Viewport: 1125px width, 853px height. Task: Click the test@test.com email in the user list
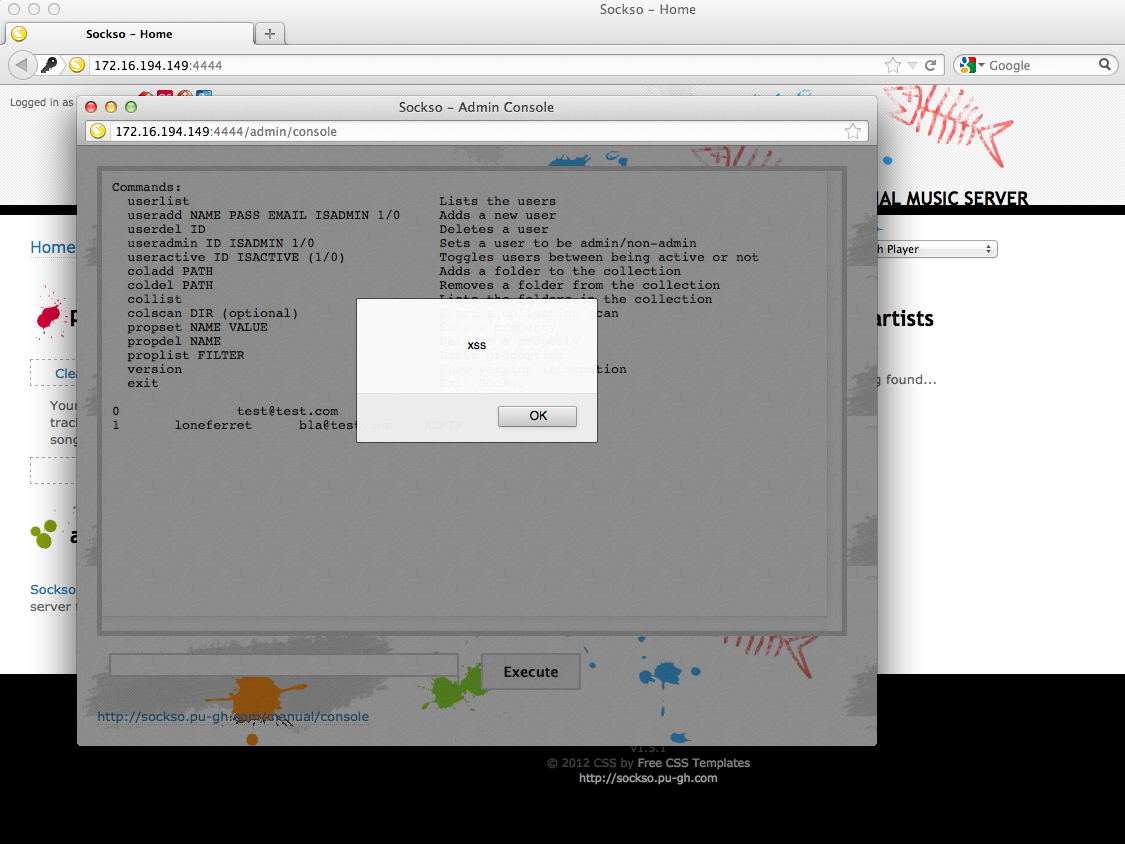(x=288, y=411)
